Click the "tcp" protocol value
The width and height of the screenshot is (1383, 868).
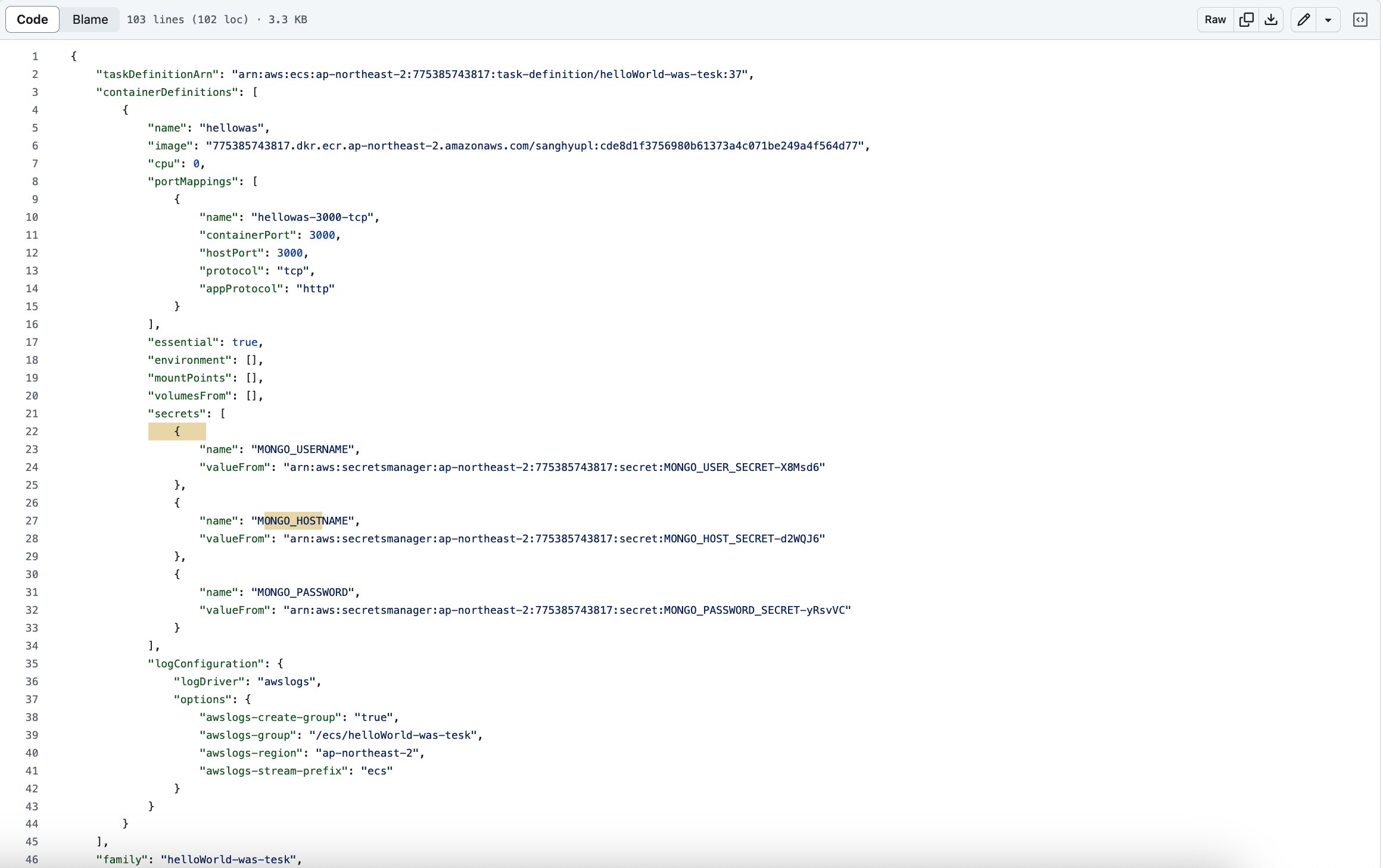293,271
